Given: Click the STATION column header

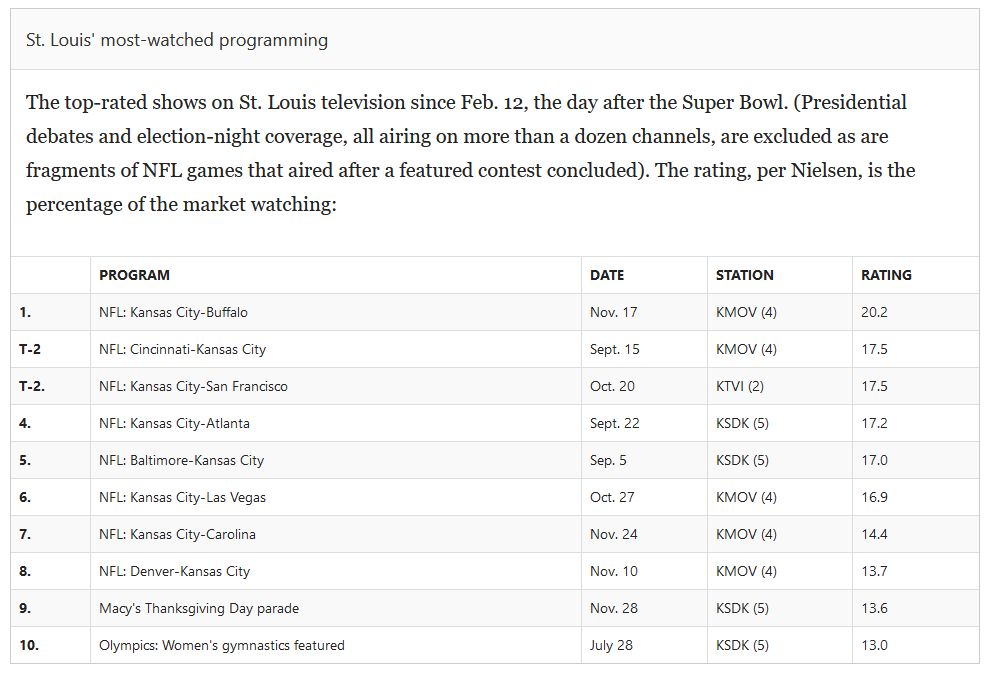Looking at the screenshot, I should click(x=744, y=275).
